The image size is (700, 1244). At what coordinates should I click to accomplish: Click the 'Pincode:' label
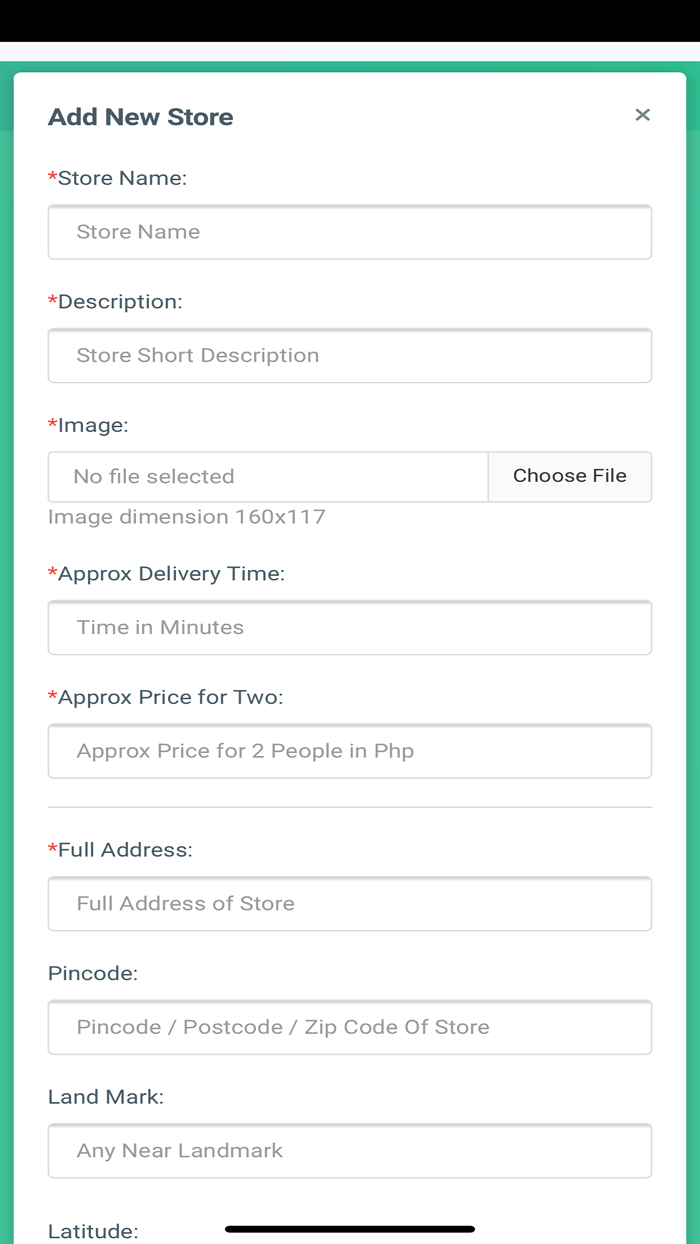[x=93, y=973]
